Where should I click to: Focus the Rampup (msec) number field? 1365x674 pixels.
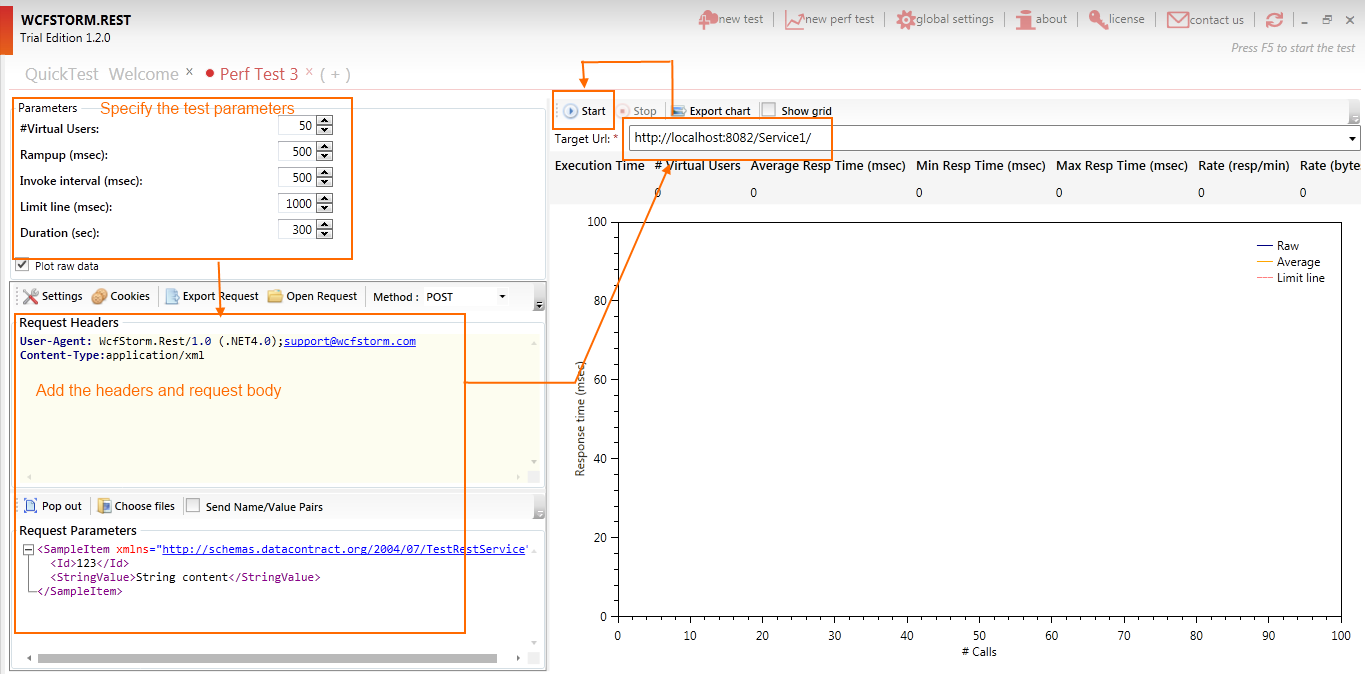[297, 152]
